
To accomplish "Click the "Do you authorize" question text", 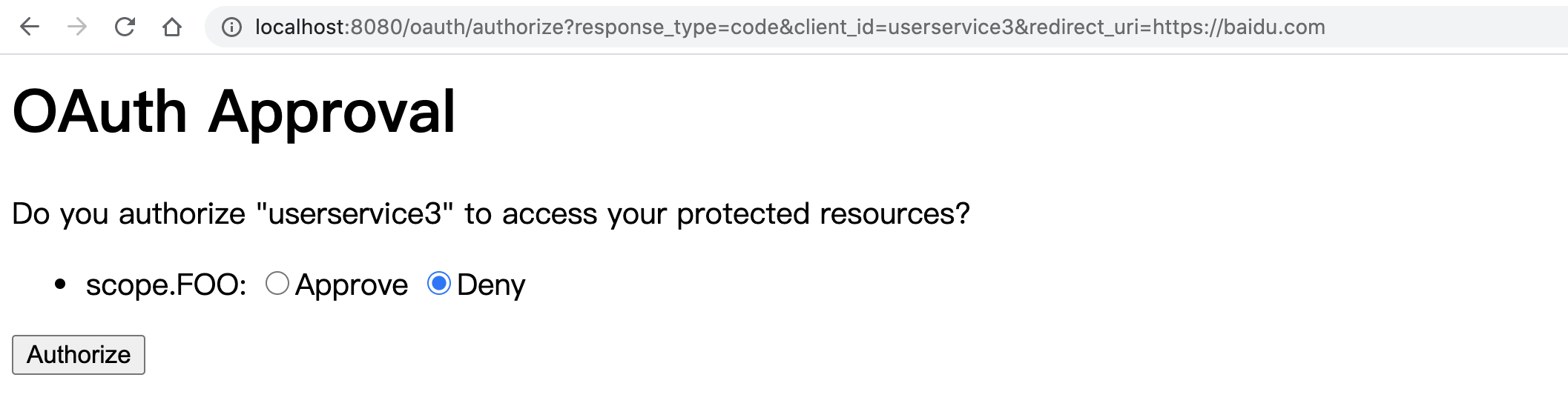I will [129, 214].
